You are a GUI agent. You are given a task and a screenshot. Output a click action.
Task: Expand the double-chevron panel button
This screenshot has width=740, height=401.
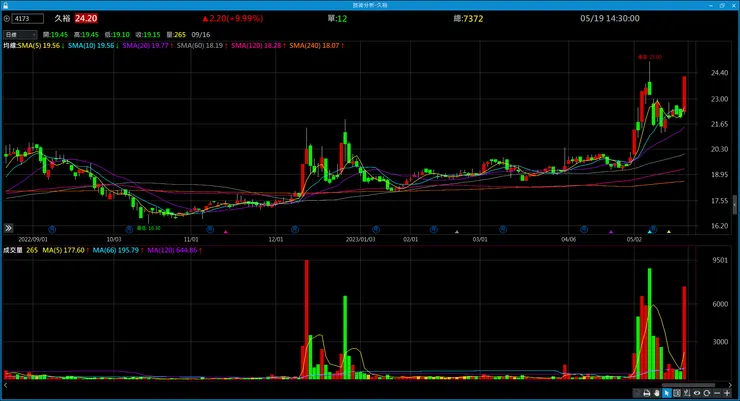pyautogui.click(x=8, y=228)
